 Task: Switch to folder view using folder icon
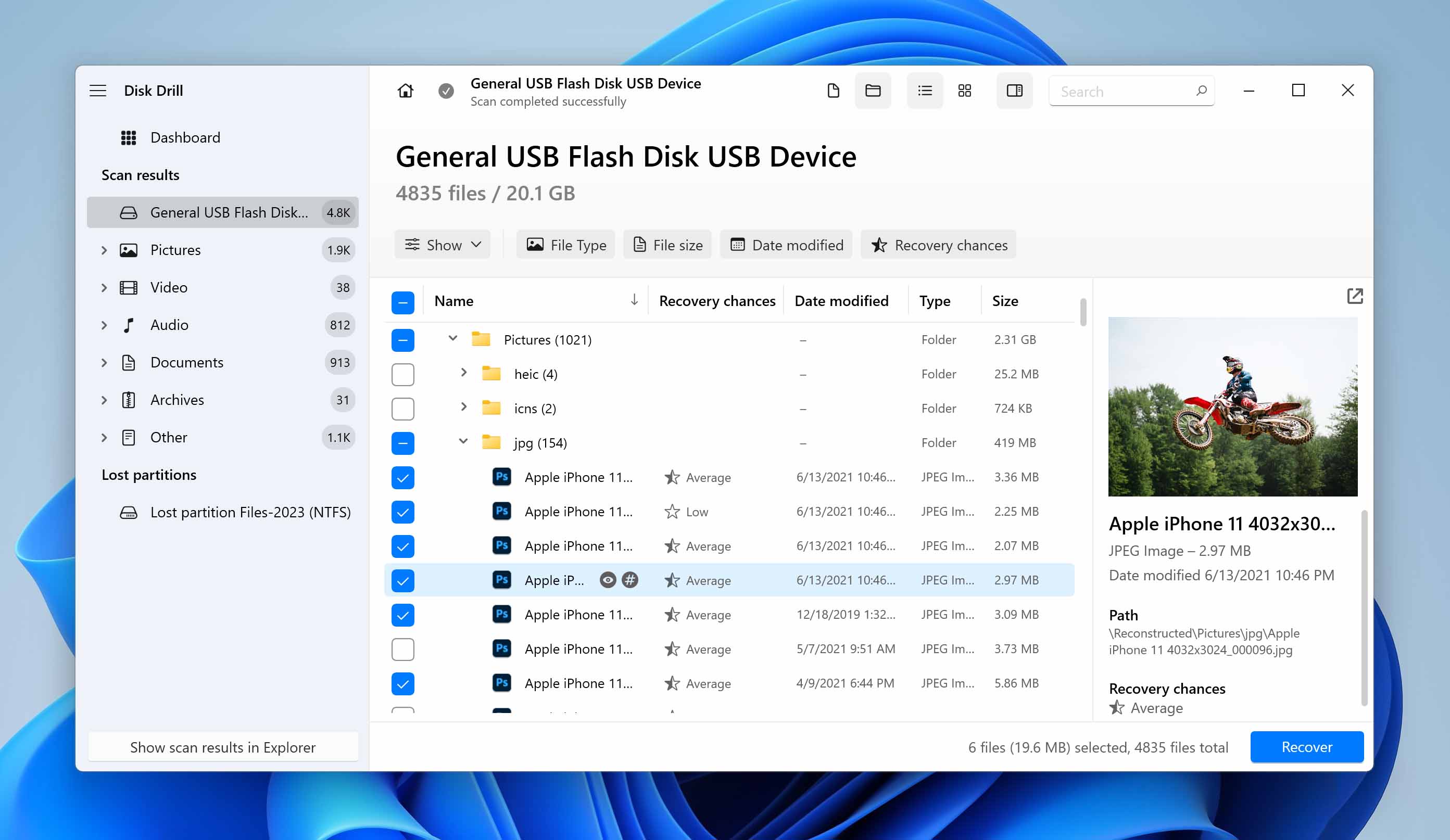click(873, 91)
